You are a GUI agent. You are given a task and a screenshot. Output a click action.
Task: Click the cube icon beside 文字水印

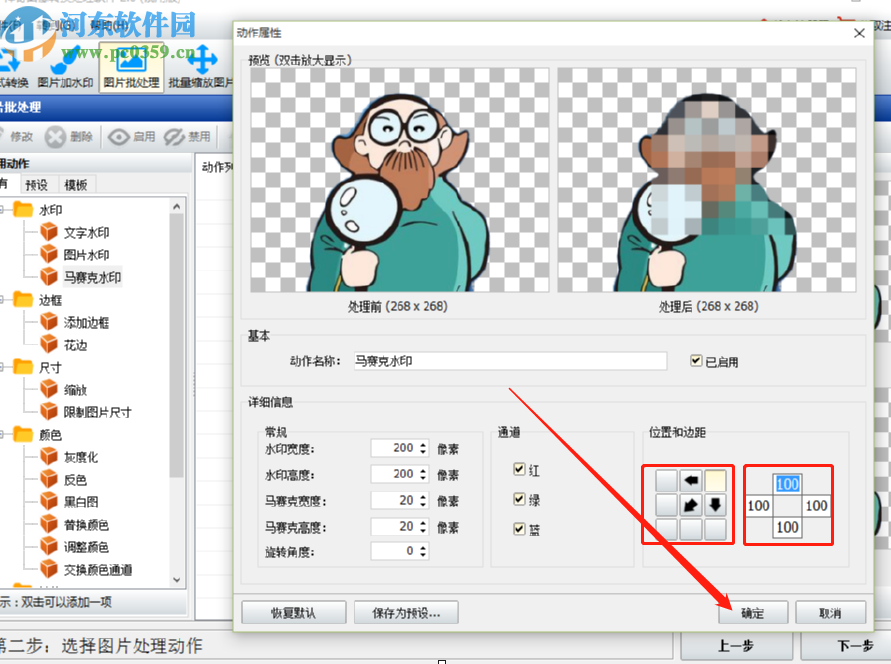pos(49,232)
